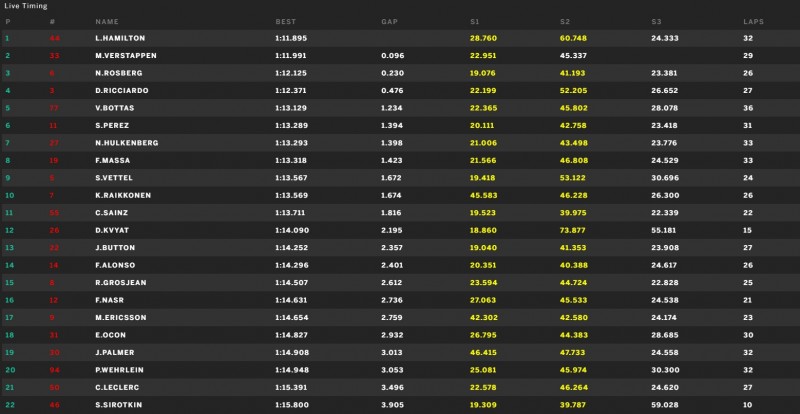
Task: Select K.RAIKKONEN row name
Action: 122,196
